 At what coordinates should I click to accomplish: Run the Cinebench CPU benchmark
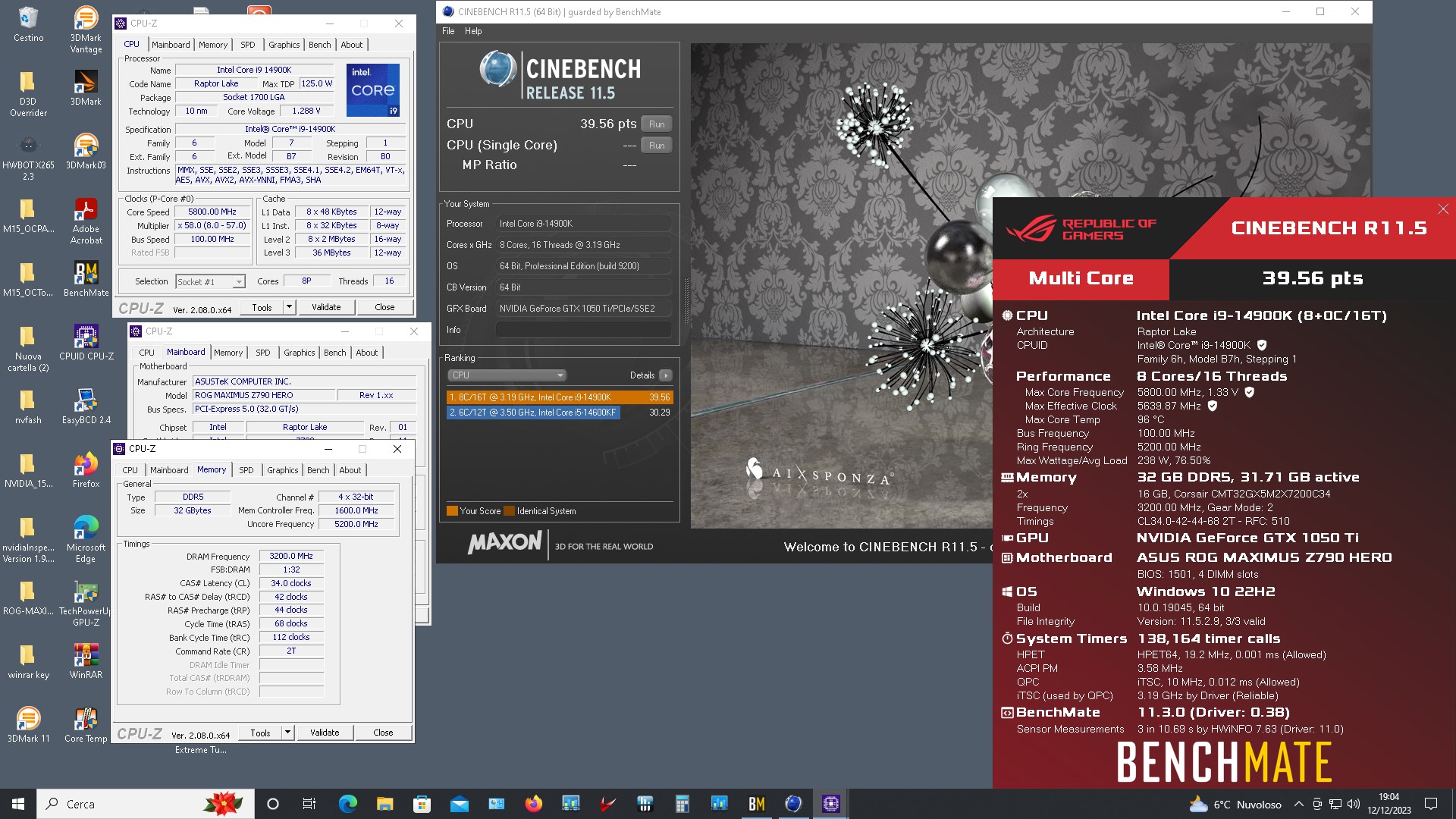click(x=657, y=124)
